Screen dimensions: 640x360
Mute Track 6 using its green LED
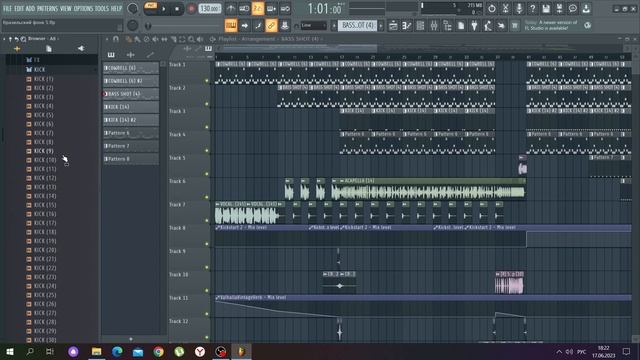coord(207,197)
